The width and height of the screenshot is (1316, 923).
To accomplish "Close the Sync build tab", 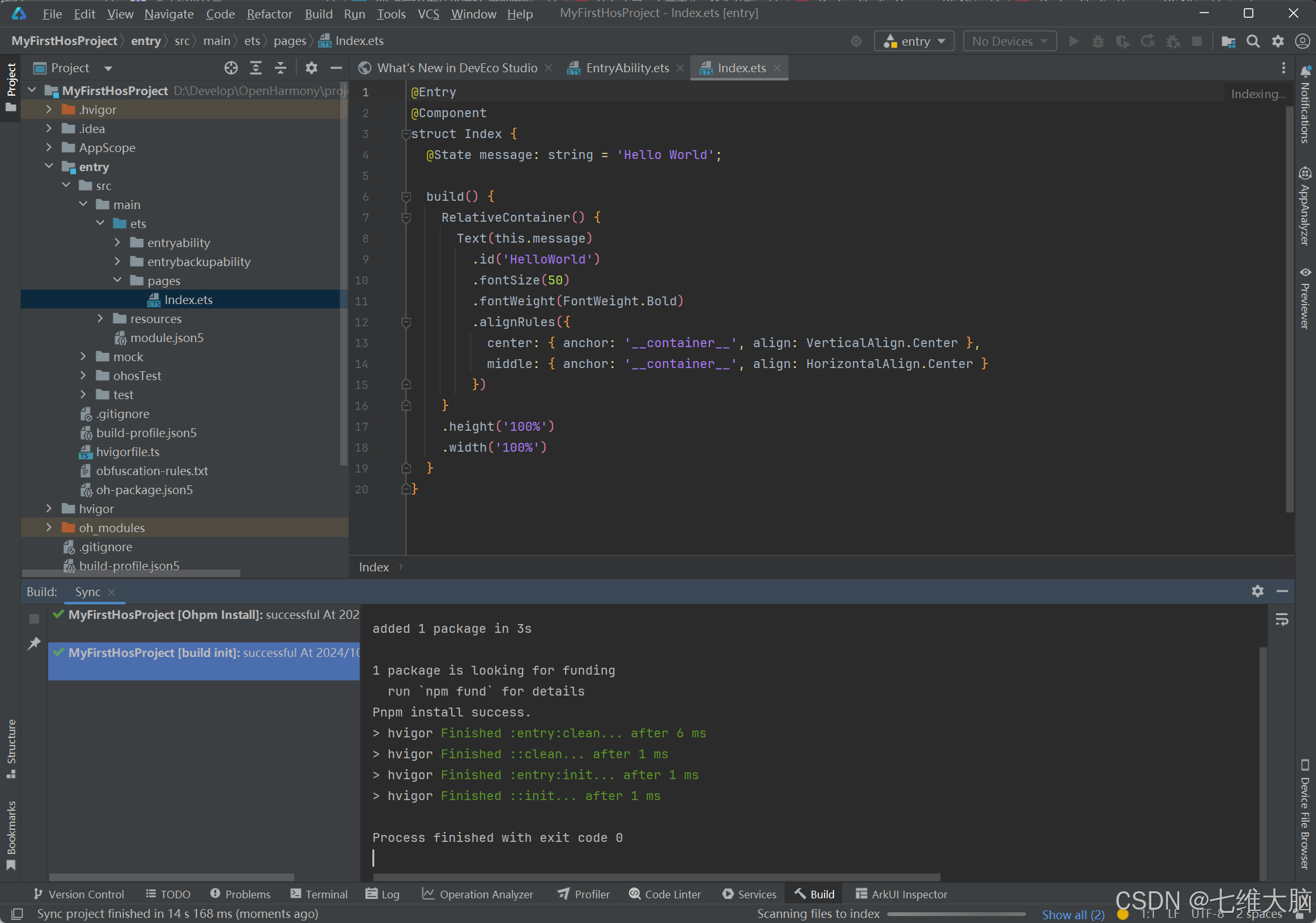I will 111,592.
